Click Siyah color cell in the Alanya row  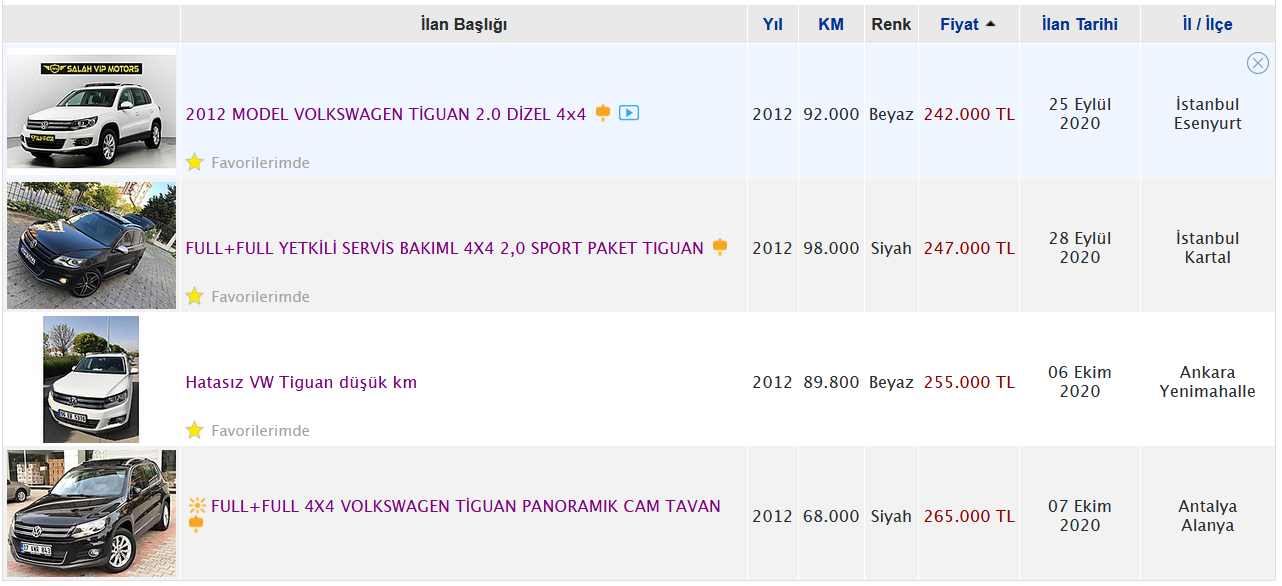(x=891, y=516)
